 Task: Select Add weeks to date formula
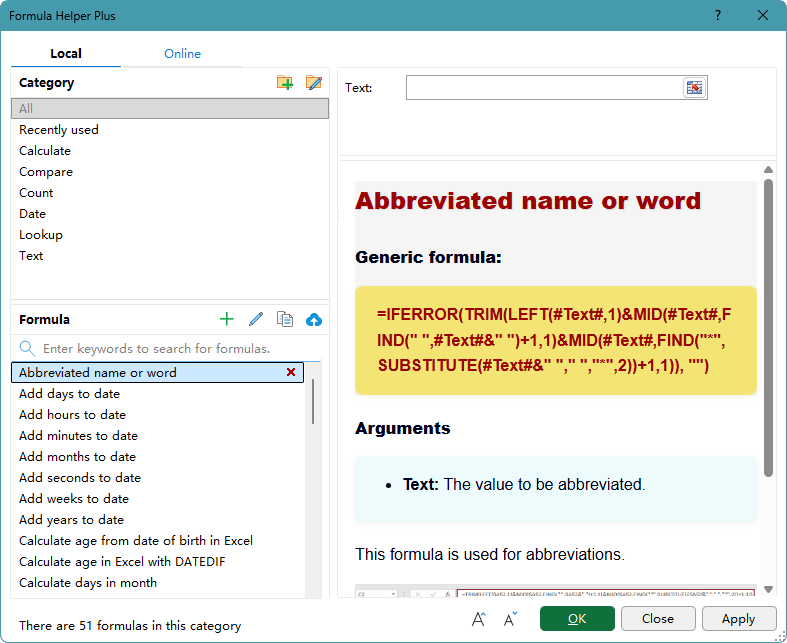pyautogui.click(x=157, y=499)
